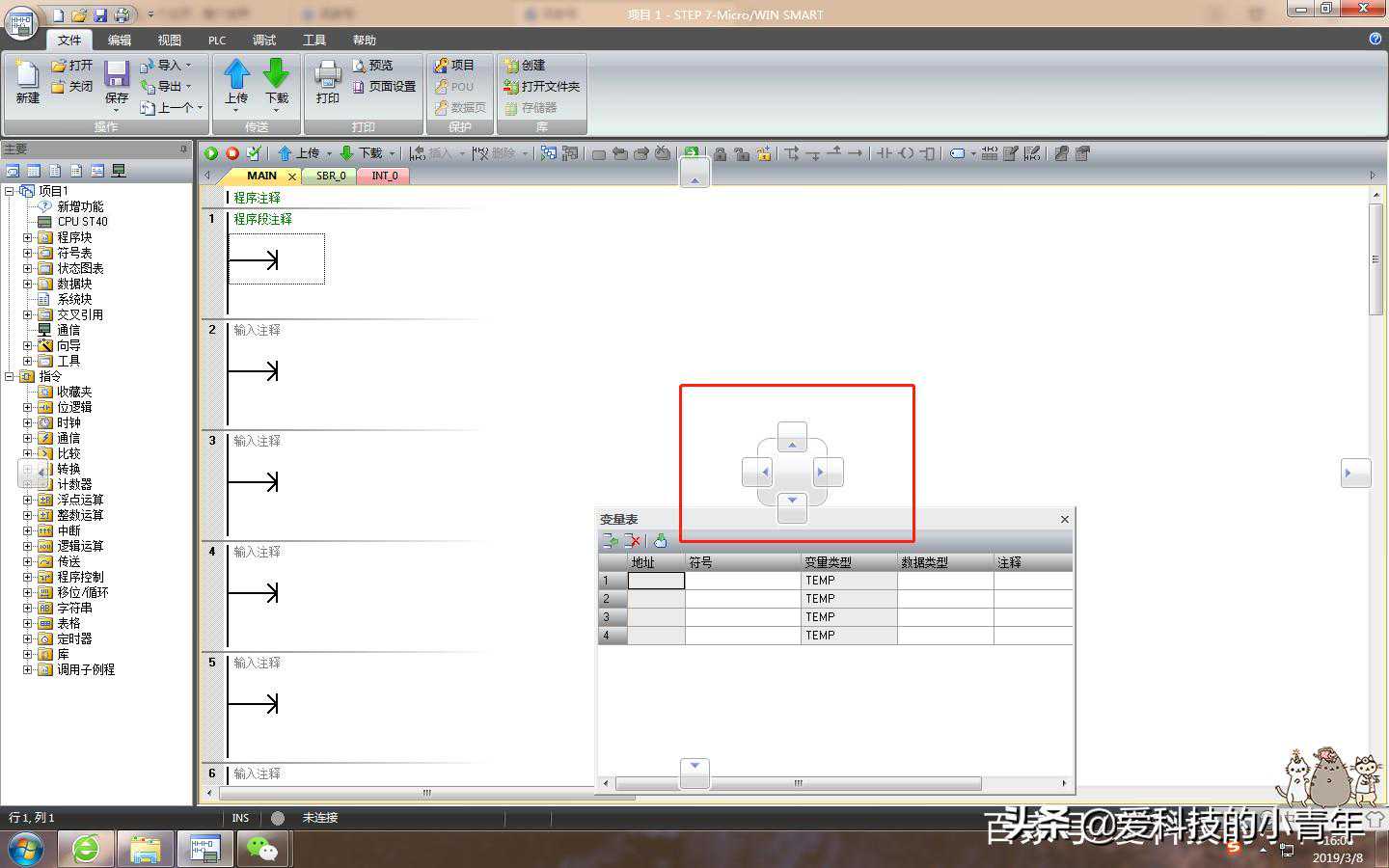Open the 导入 dropdown in the ribbon
The image size is (1389, 868).
coord(172,66)
